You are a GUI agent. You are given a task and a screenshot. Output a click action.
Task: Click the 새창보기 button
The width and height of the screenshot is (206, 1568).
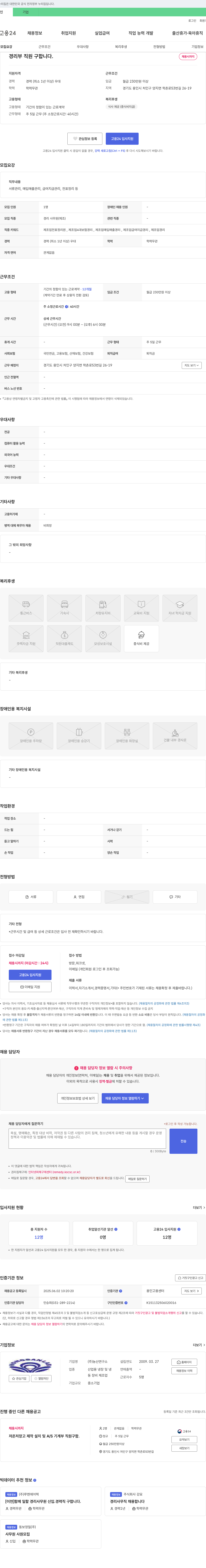(184, 1448)
